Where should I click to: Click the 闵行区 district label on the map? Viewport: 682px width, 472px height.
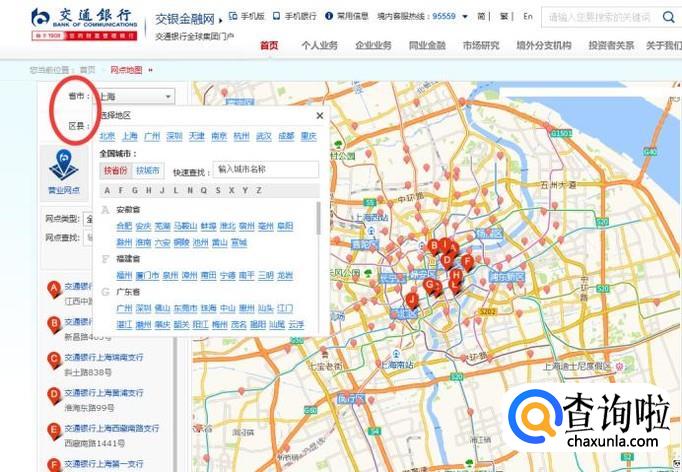pyautogui.click(x=352, y=398)
